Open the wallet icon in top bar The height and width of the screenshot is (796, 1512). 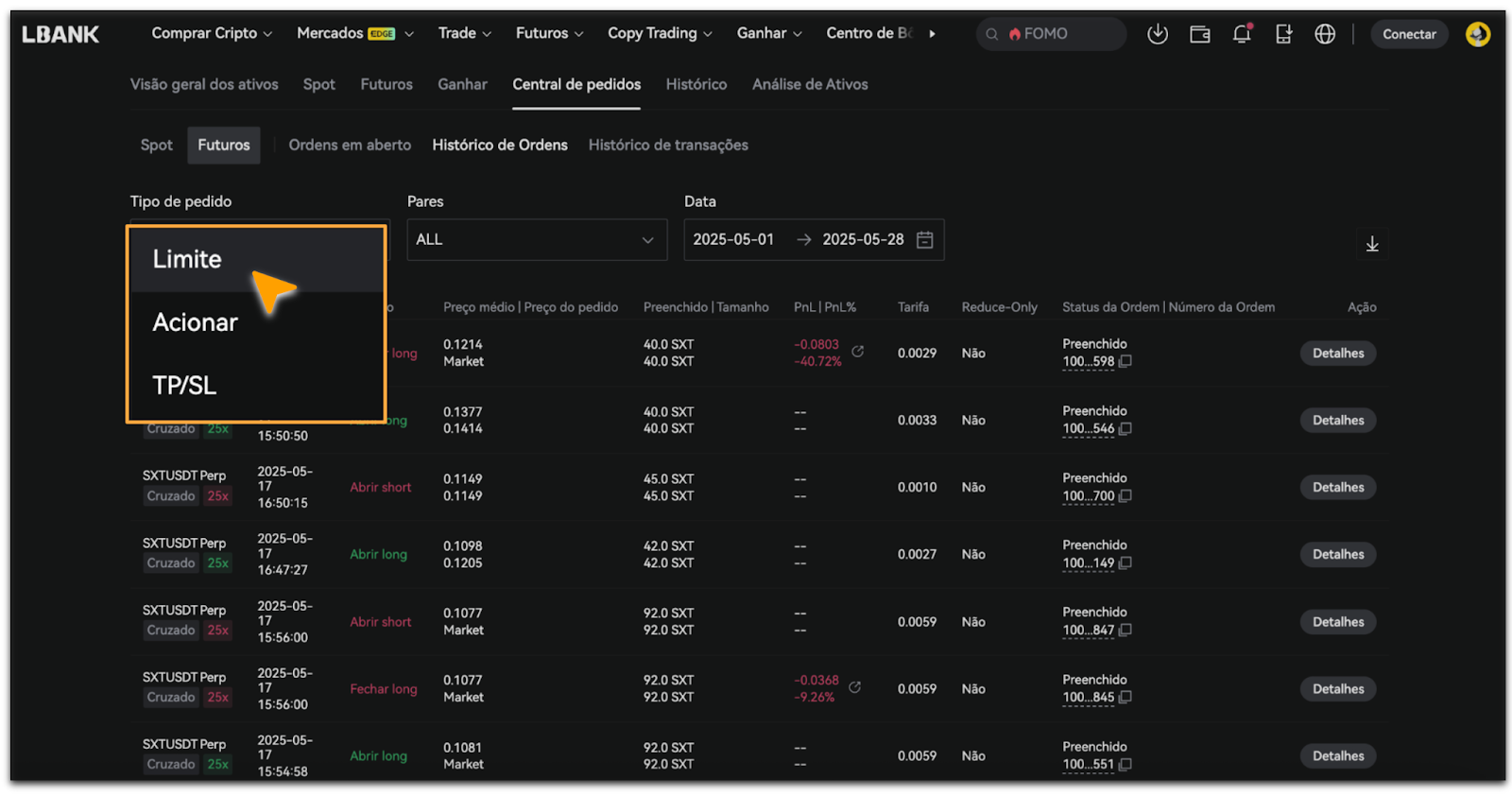click(x=1199, y=34)
